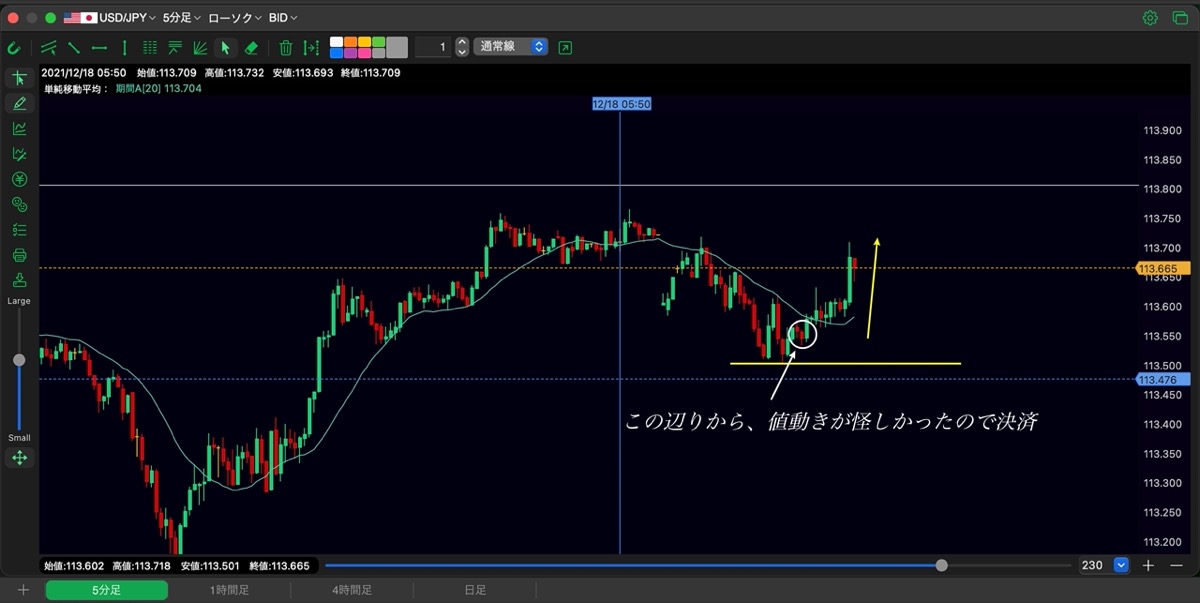This screenshot has width=1200, height=603.
Task: Click the line width number field
Action: click(x=433, y=47)
